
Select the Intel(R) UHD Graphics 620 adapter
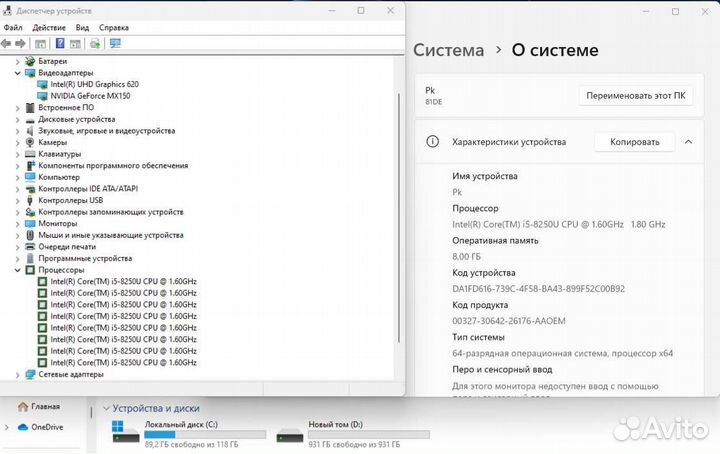pos(94,84)
